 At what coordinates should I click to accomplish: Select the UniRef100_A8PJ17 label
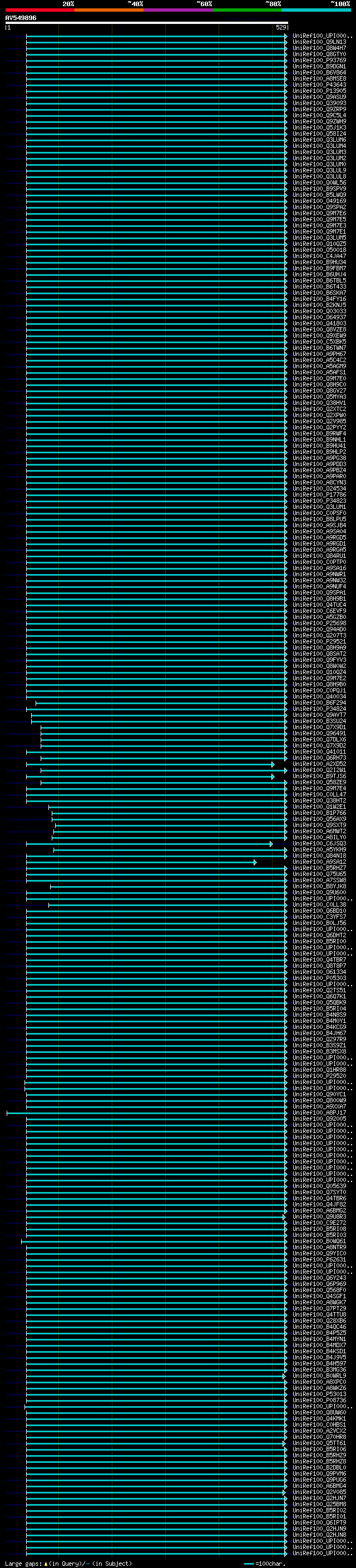click(x=319, y=1112)
